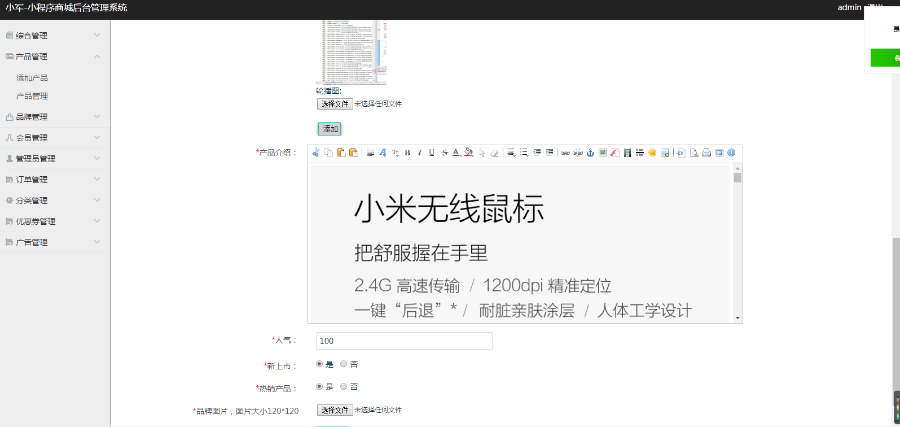Select 是 for 热销产品

coord(320,387)
